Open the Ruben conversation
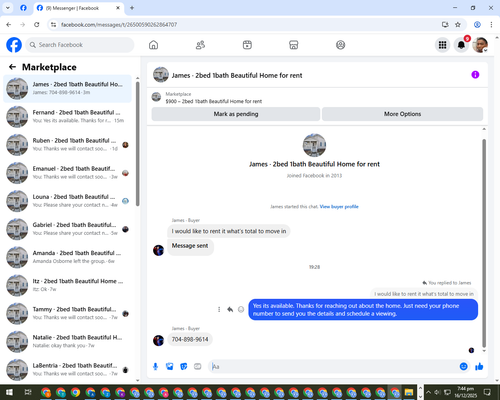 point(67,145)
